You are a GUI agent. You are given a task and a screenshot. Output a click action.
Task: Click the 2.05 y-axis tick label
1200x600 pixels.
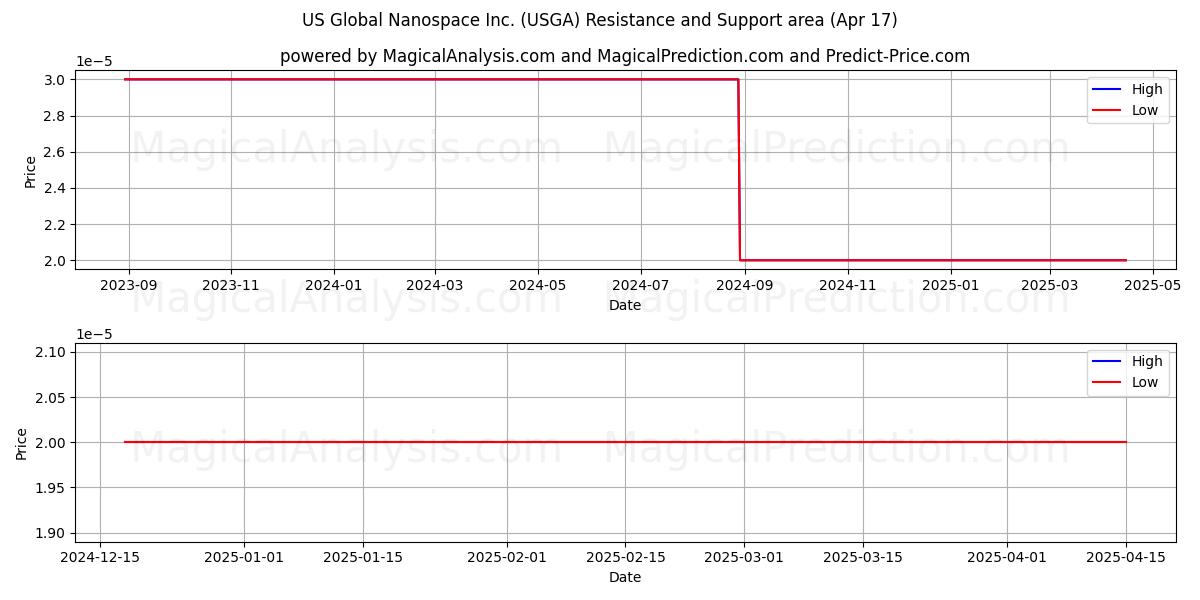52,398
